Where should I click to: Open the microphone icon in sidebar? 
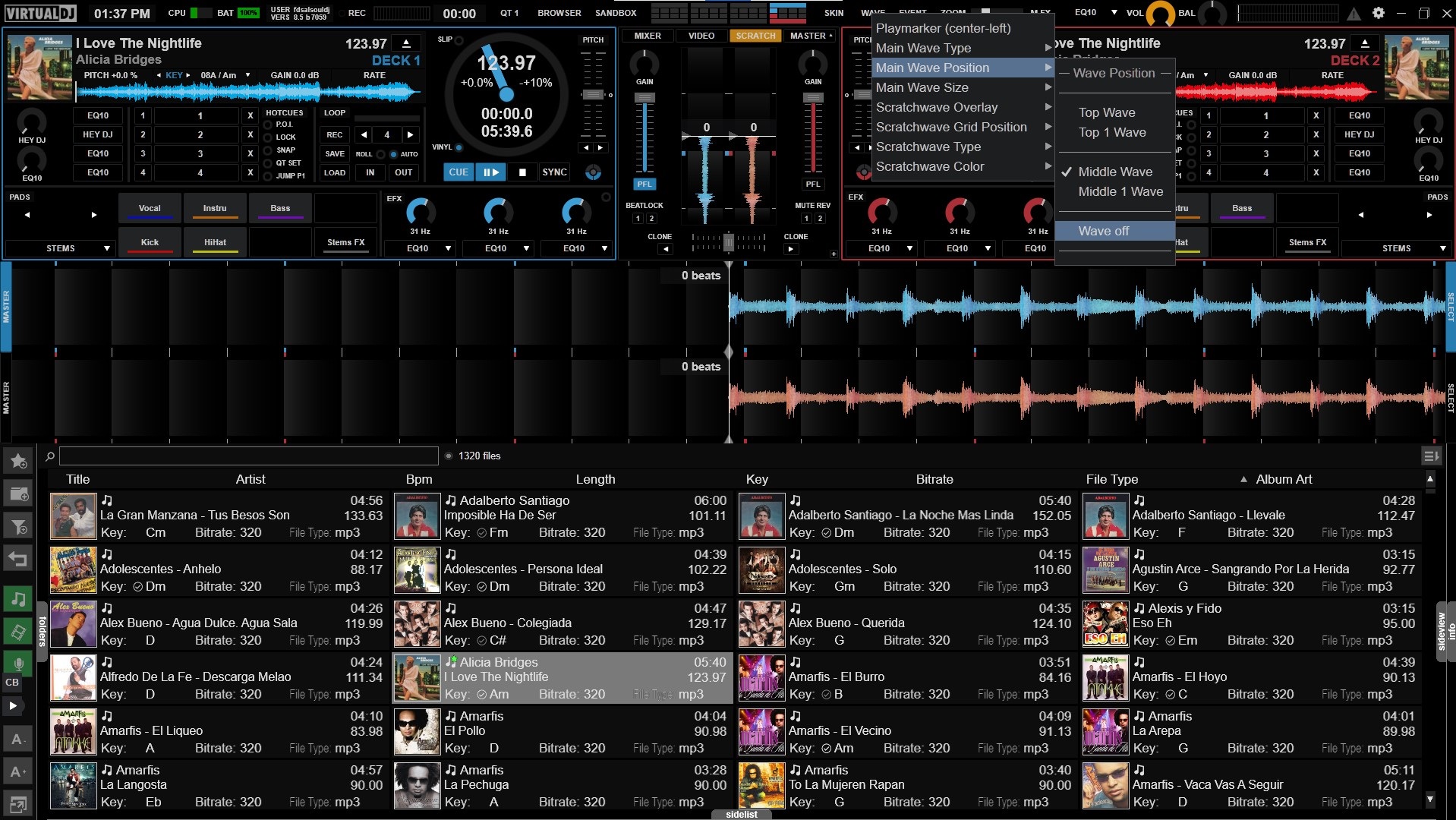[18, 663]
